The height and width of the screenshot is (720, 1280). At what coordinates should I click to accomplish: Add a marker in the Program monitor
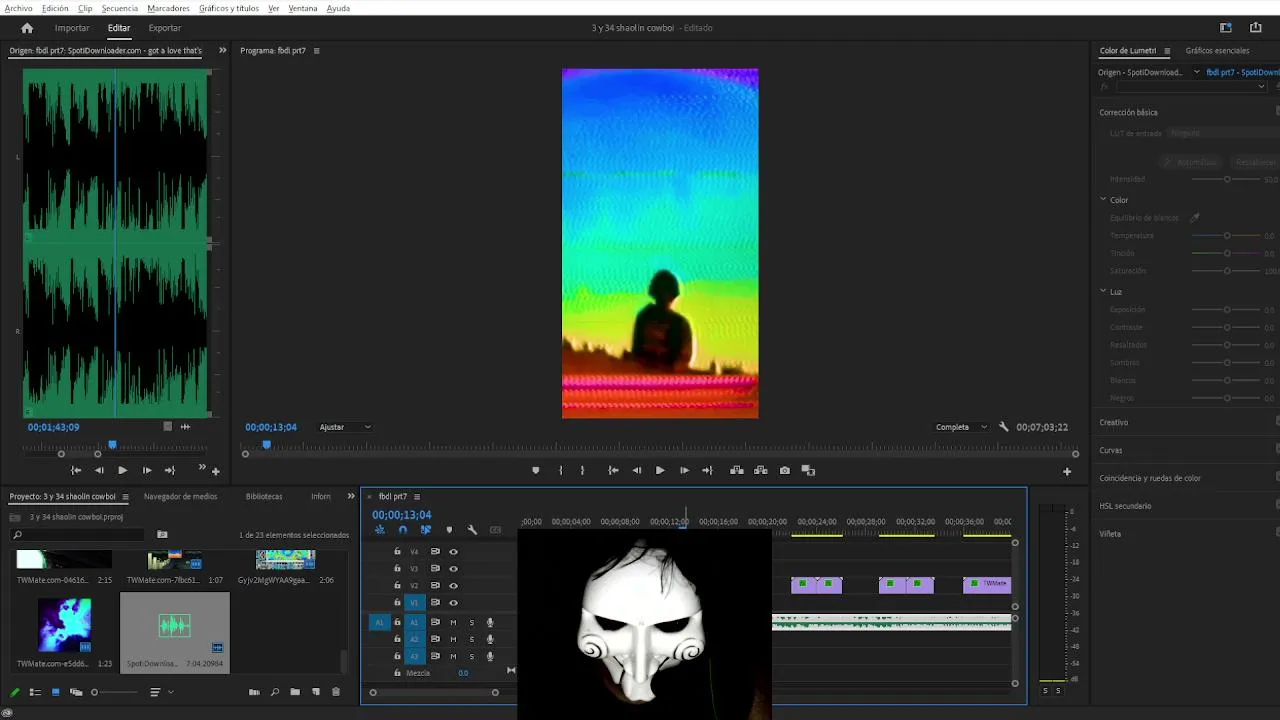pyautogui.click(x=536, y=470)
